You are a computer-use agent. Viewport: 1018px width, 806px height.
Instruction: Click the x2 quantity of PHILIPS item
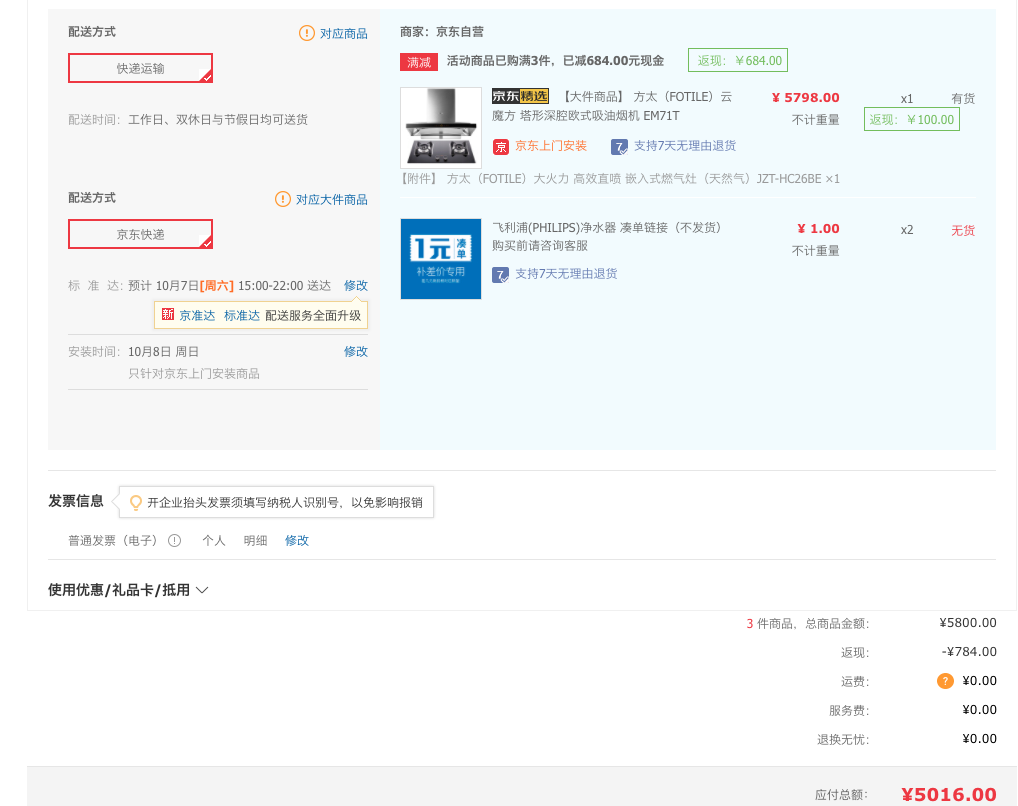click(x=907, y=230)
